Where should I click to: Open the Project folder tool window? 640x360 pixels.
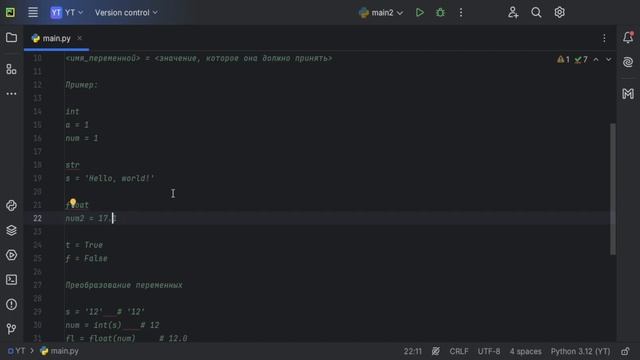click(11, 38)
